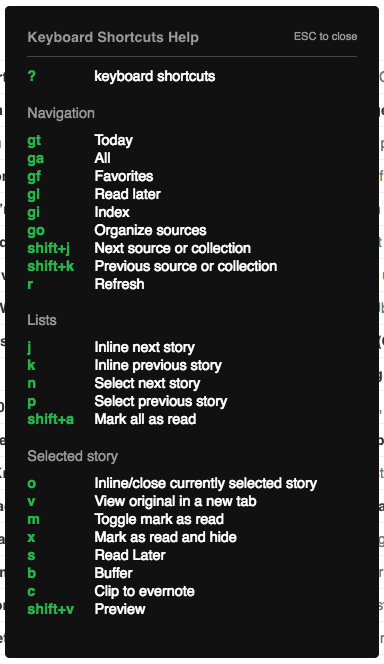Click the Selected story section heading
384x664 pixels.
(72, 456)
